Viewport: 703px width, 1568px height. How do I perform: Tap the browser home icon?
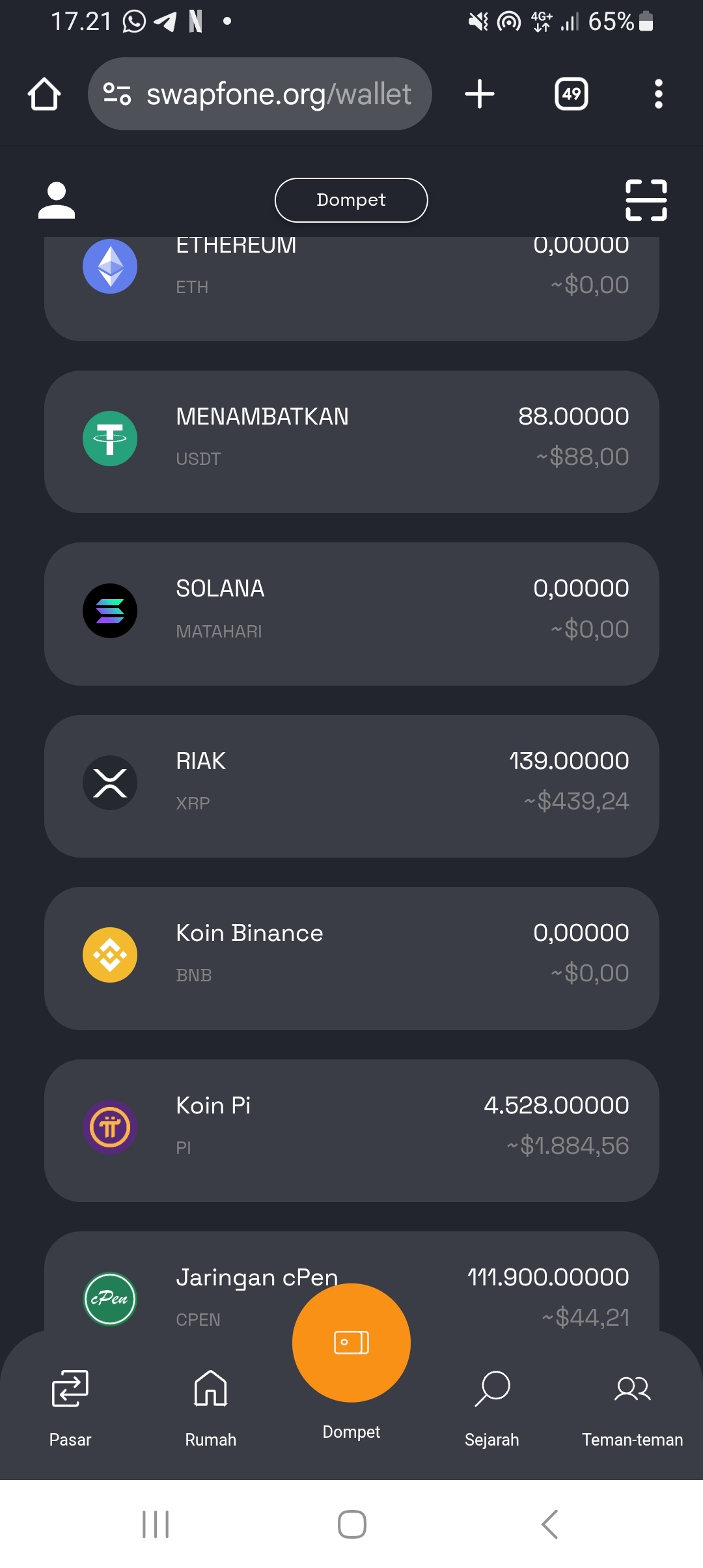[44, 94]
